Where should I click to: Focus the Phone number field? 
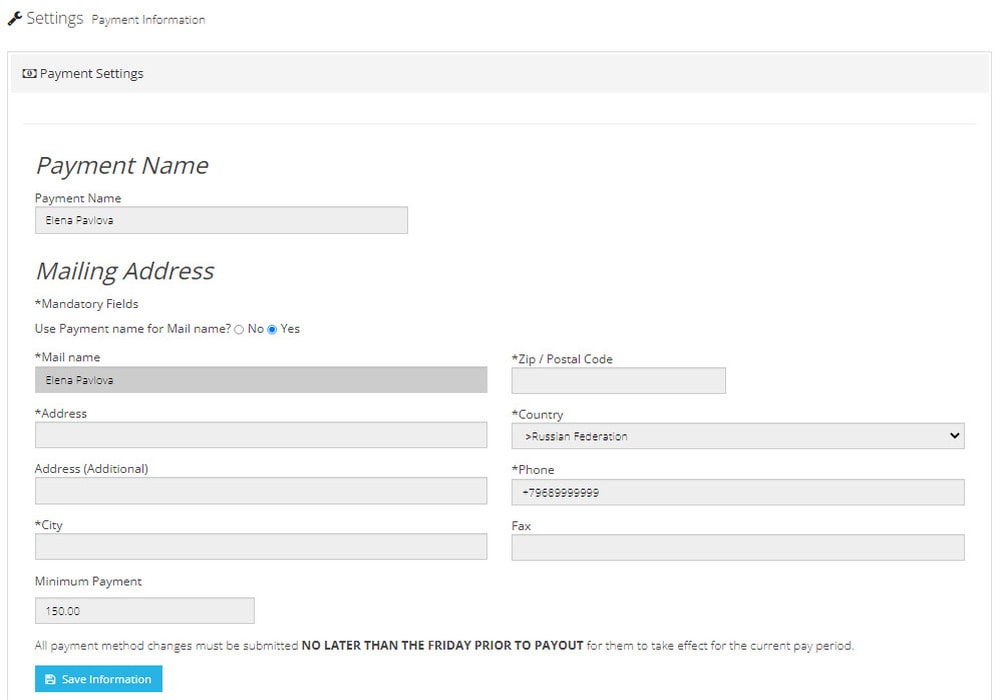pyautogui.click(x=737, y=492)
